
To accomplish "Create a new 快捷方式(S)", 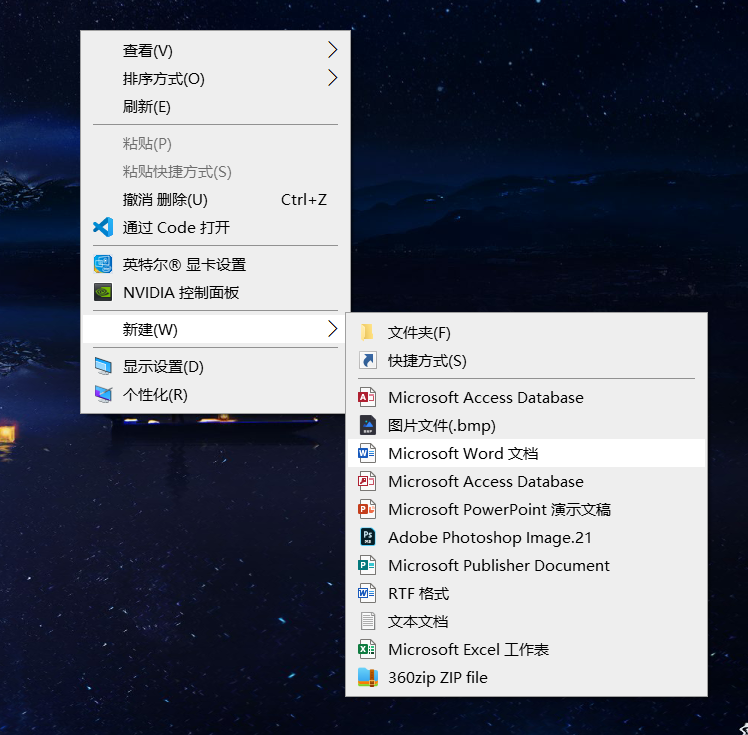I will (x=527, y=361).
